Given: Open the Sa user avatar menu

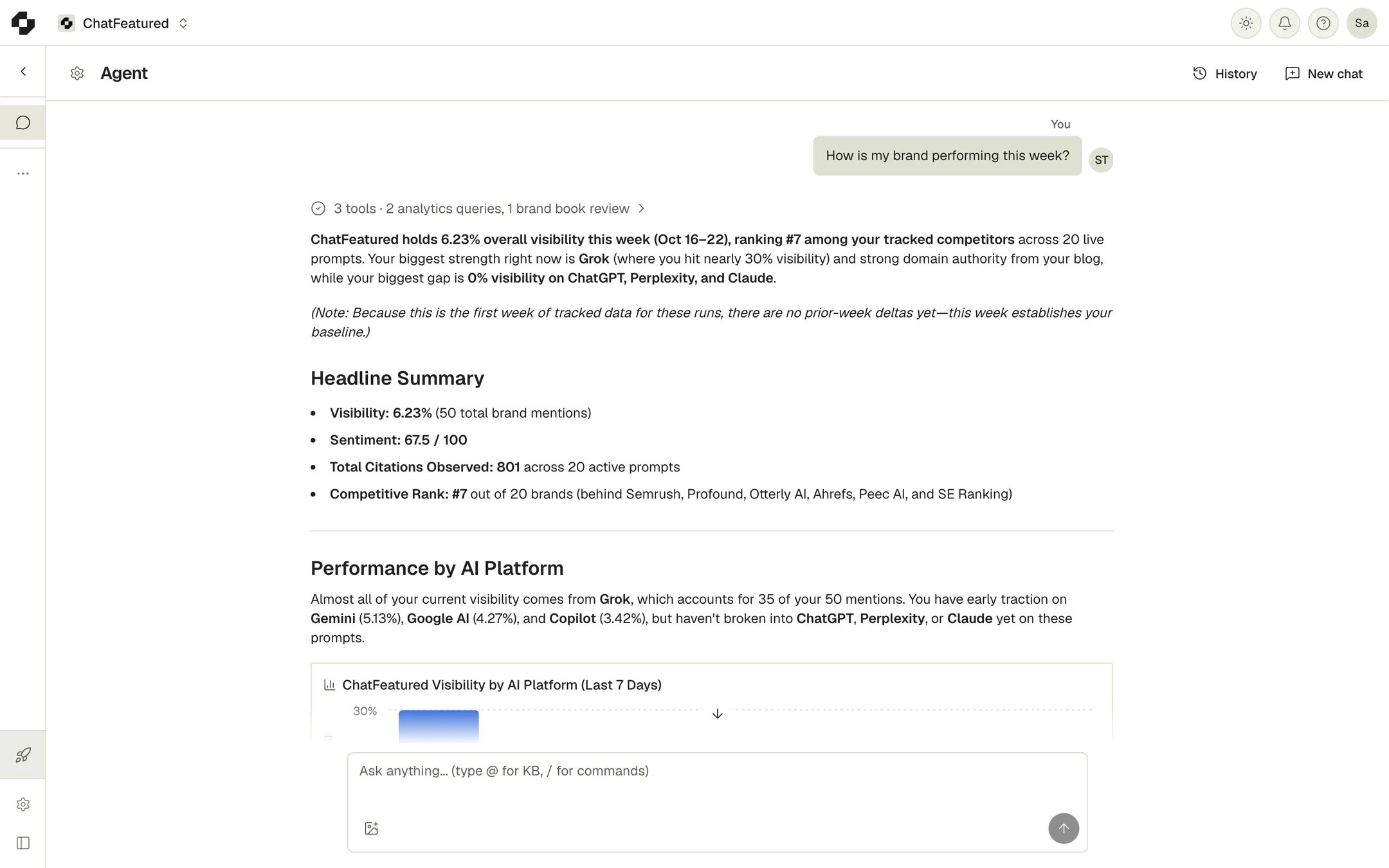Looking at the screenshot, I should tap(1361, 23).
